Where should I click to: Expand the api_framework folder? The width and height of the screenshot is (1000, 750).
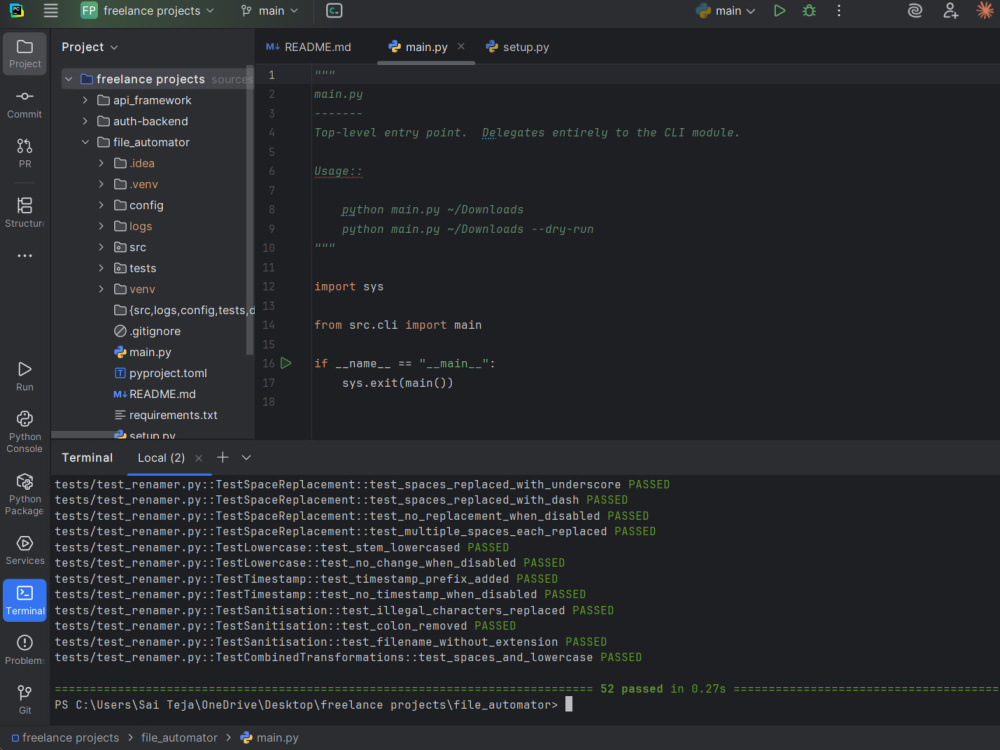click(85, 100)
